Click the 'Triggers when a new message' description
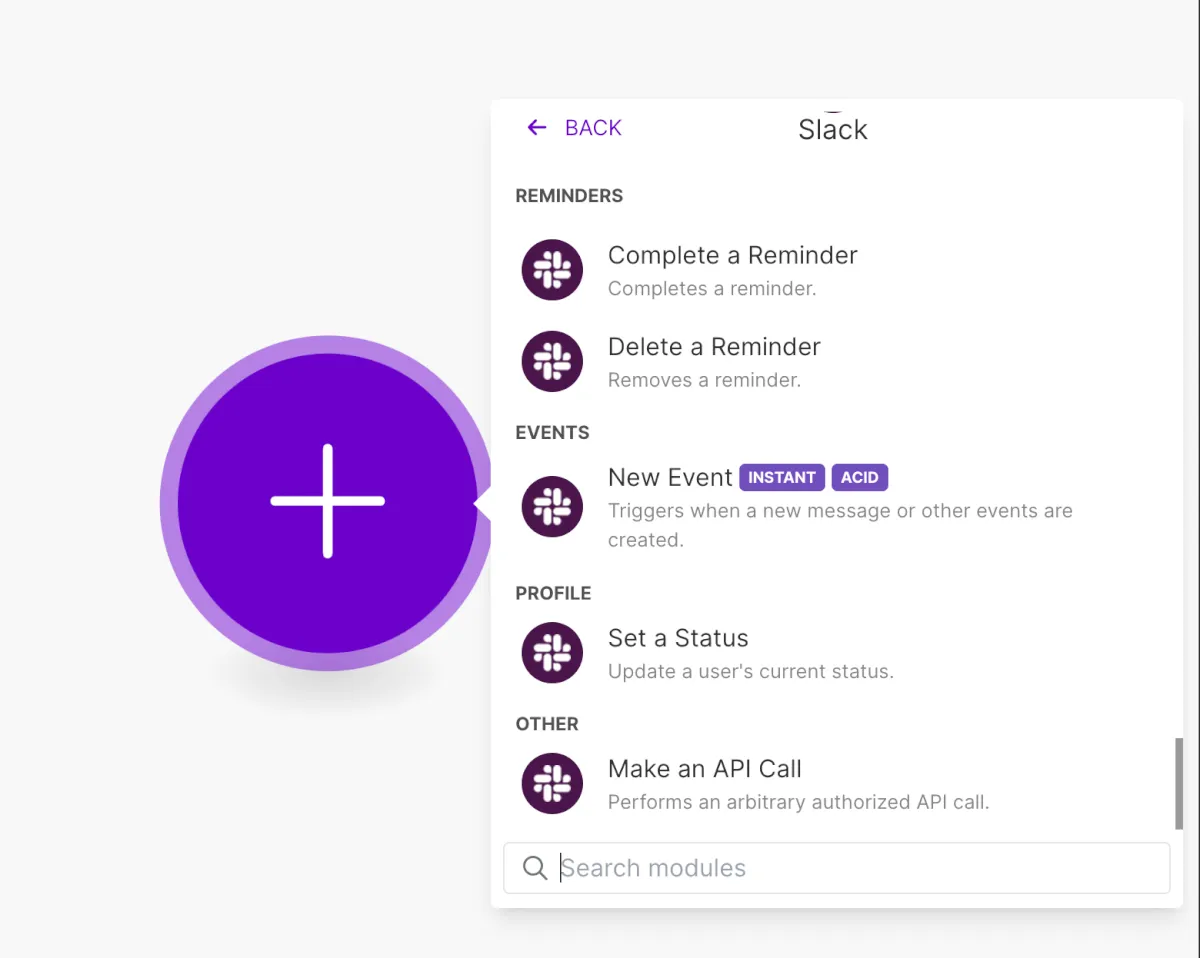This screenshot has width=1200, height=958. (840, 525)
